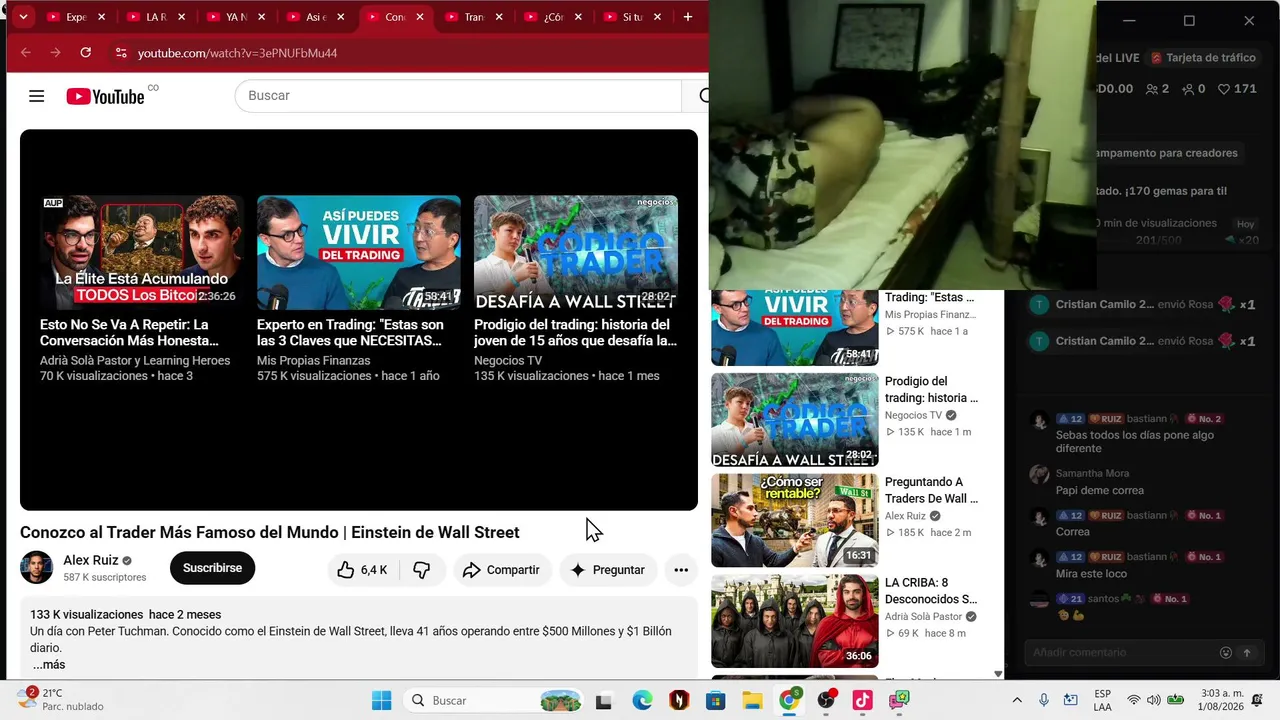Open the three-dot more actions menu

[681, 570]
